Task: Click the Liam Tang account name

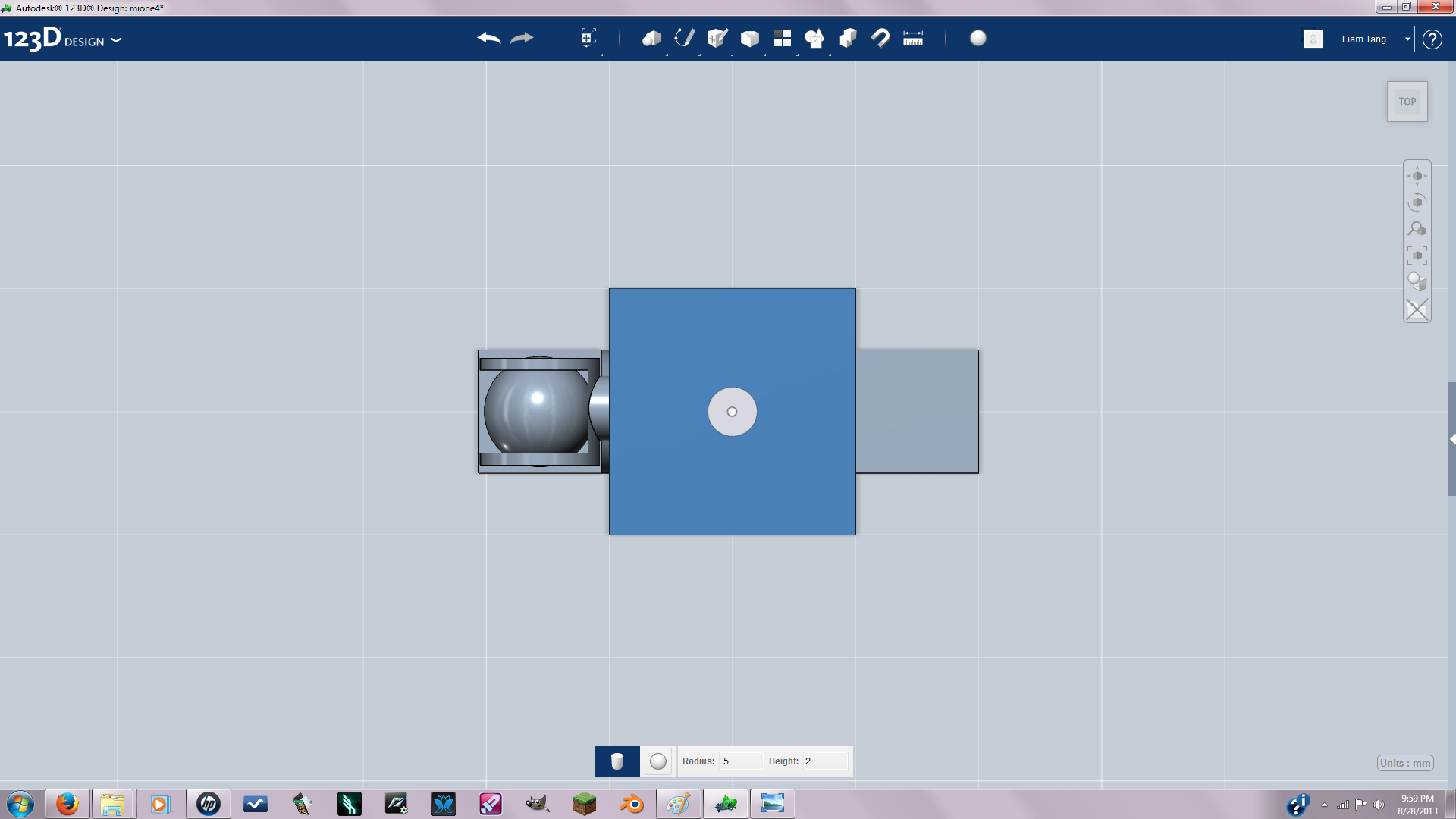Action: (x=1363, y=39)
